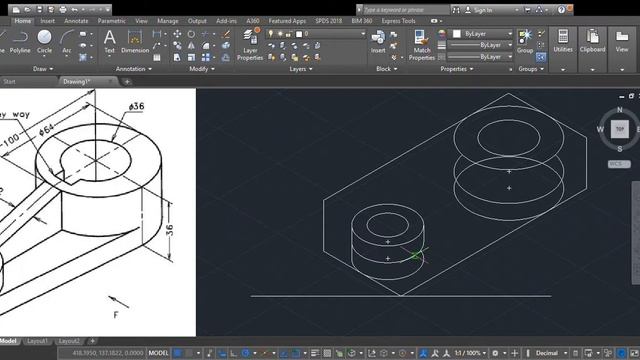640x360 pixels.
Task: Open the 1:1 / 100% annotation scale dropdown
Action: click(471, 353)
